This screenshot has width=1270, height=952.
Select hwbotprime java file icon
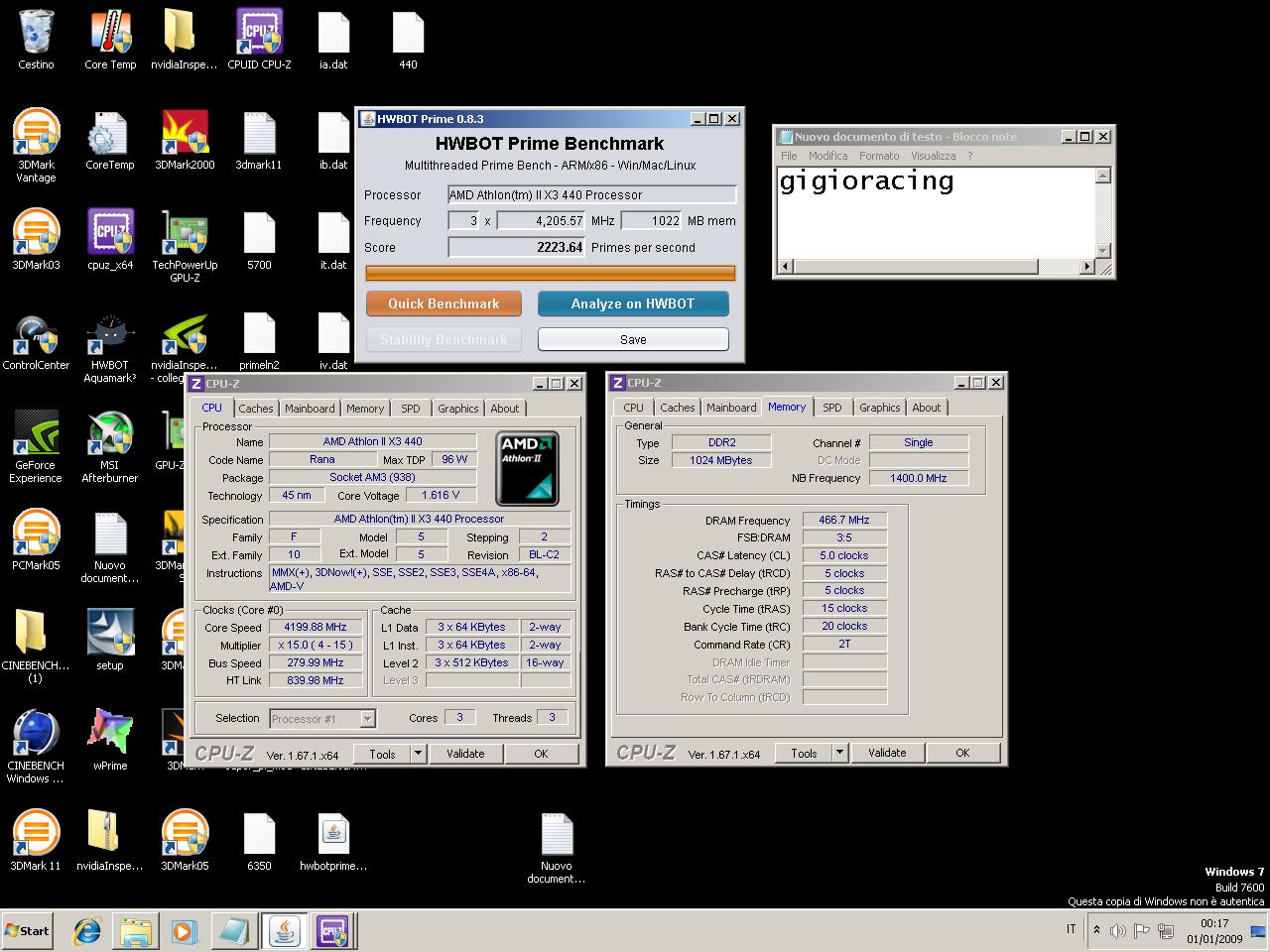(333, 841)
